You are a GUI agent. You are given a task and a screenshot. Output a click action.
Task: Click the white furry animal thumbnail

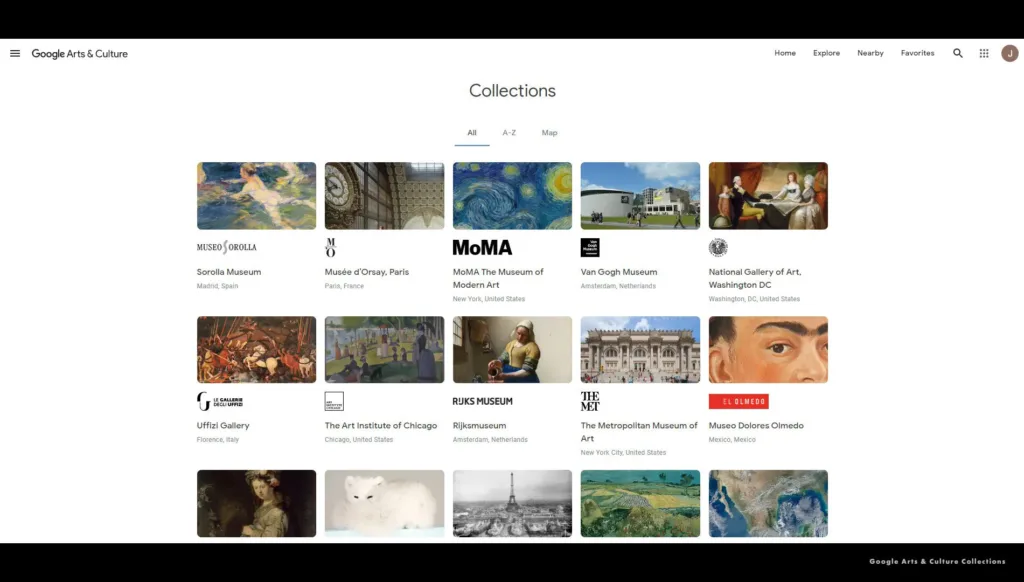(384, 504)
